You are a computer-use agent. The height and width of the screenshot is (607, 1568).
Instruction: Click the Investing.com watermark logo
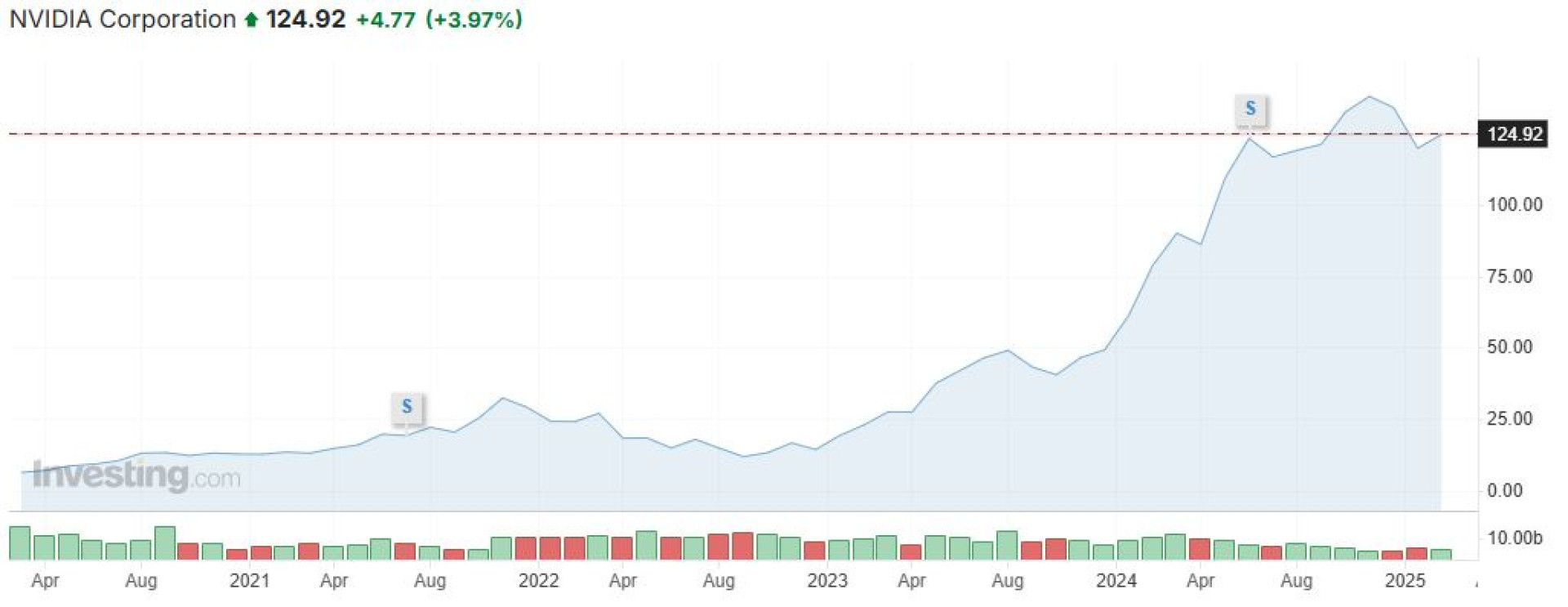coord(136,475)
